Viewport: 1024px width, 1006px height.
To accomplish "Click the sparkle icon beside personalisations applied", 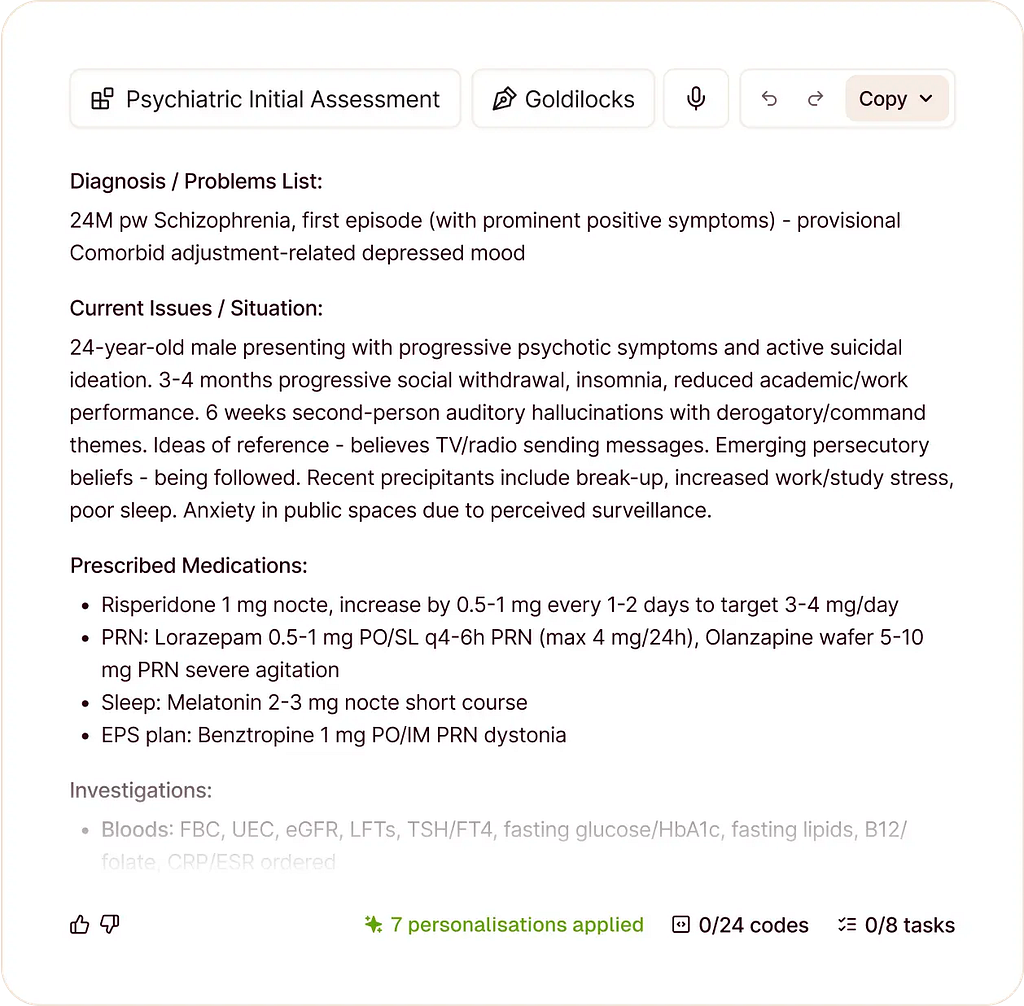I will coord(373,925).
